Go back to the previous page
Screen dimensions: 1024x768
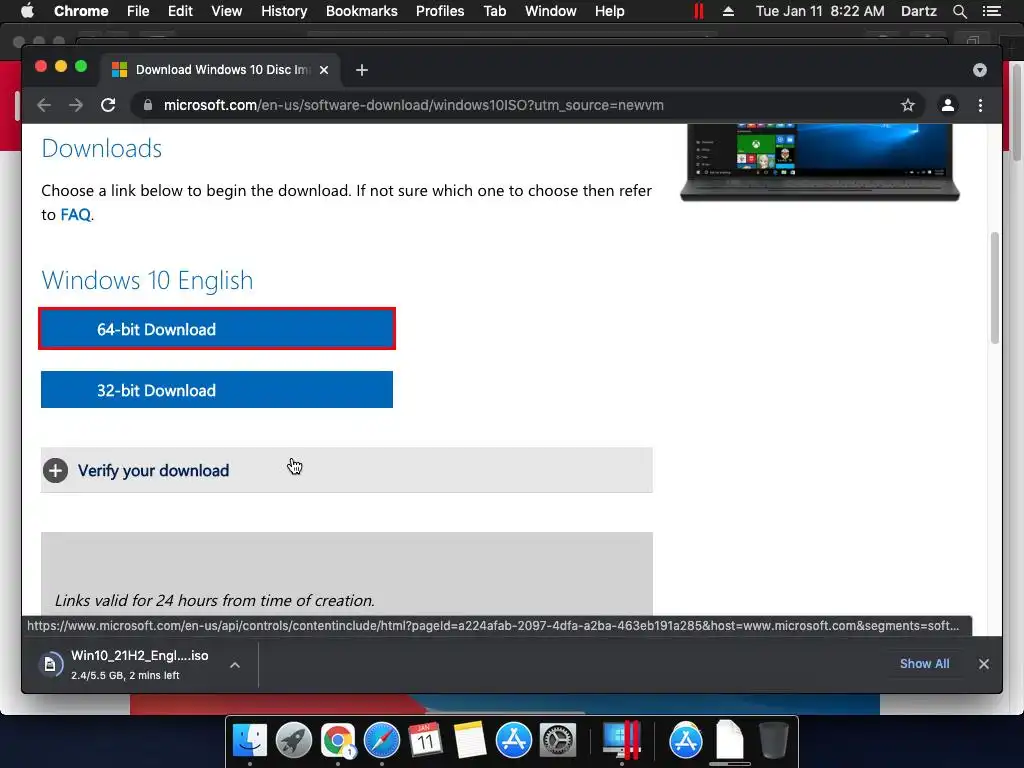44,105
